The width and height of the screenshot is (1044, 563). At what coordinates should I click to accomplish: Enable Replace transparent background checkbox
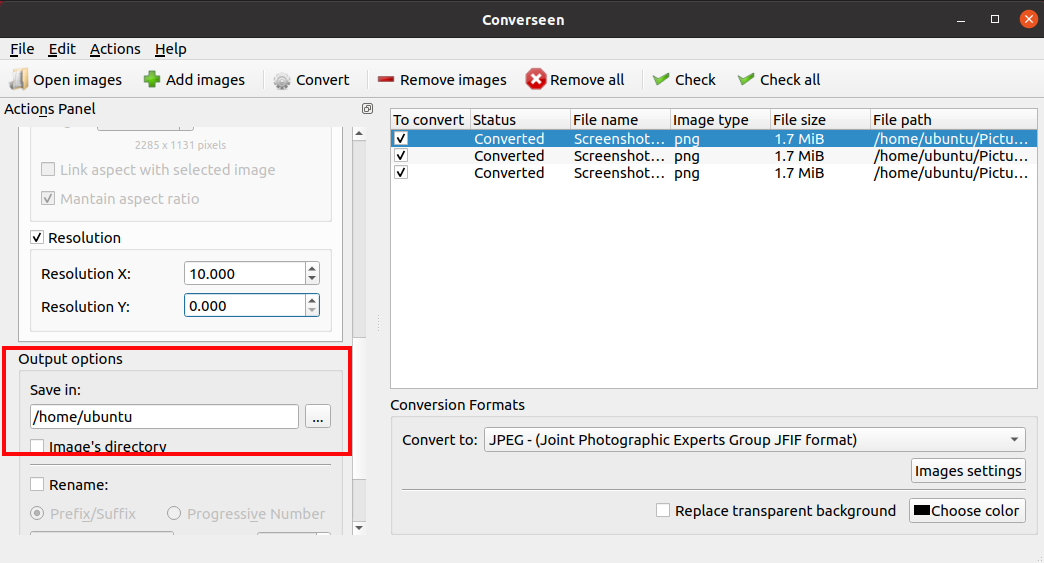tap(662, 510)
